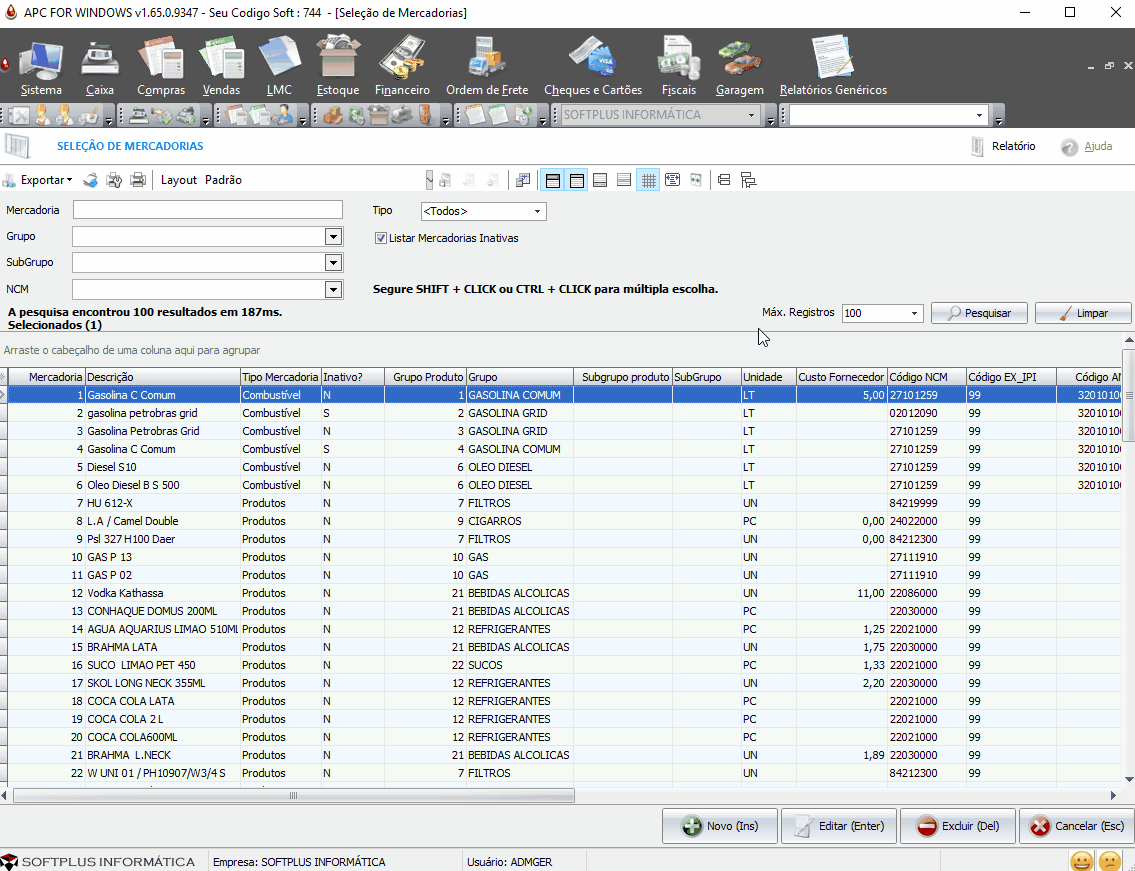
Task: Click the Padrão layout item
Action: point(223,180)
